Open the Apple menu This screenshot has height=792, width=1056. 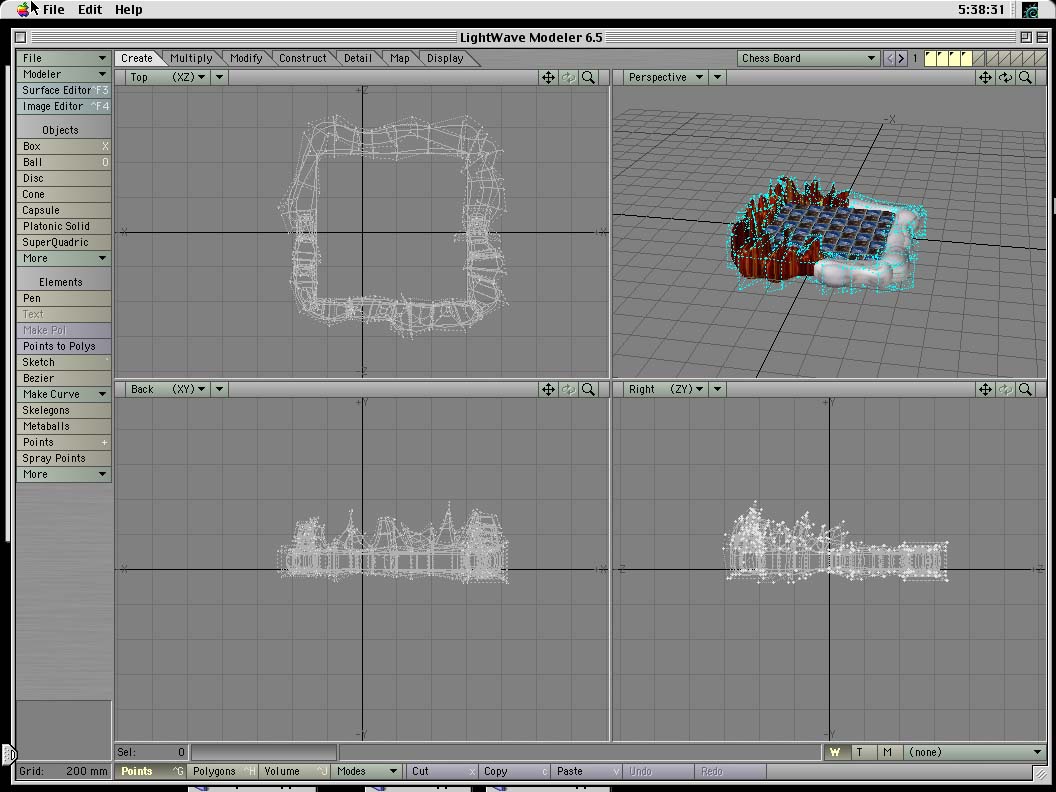23,9
